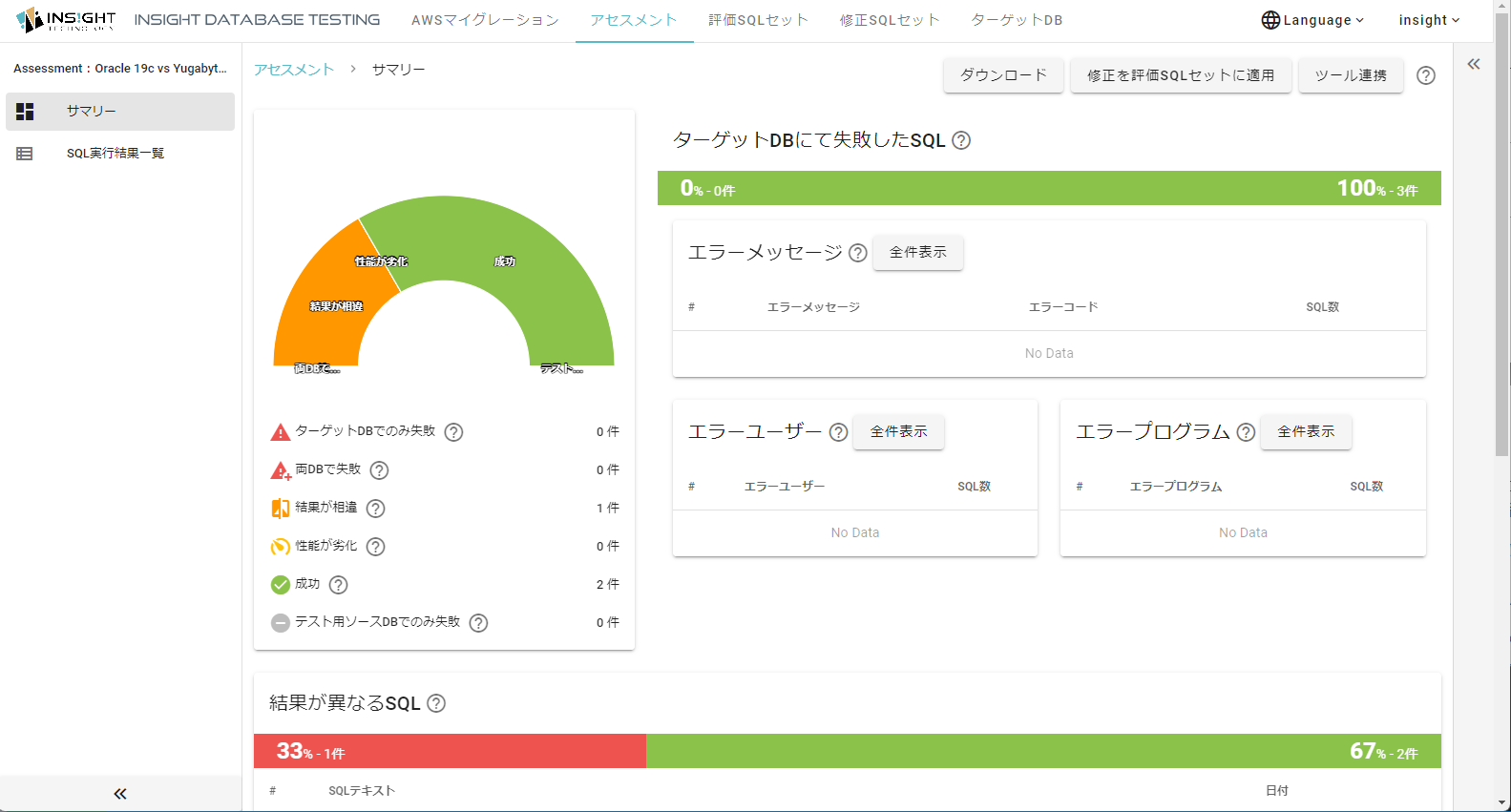Click the 1 件 count for 結果が相違
Viewport: 1511px width, 812px height.
pos(608,508)
